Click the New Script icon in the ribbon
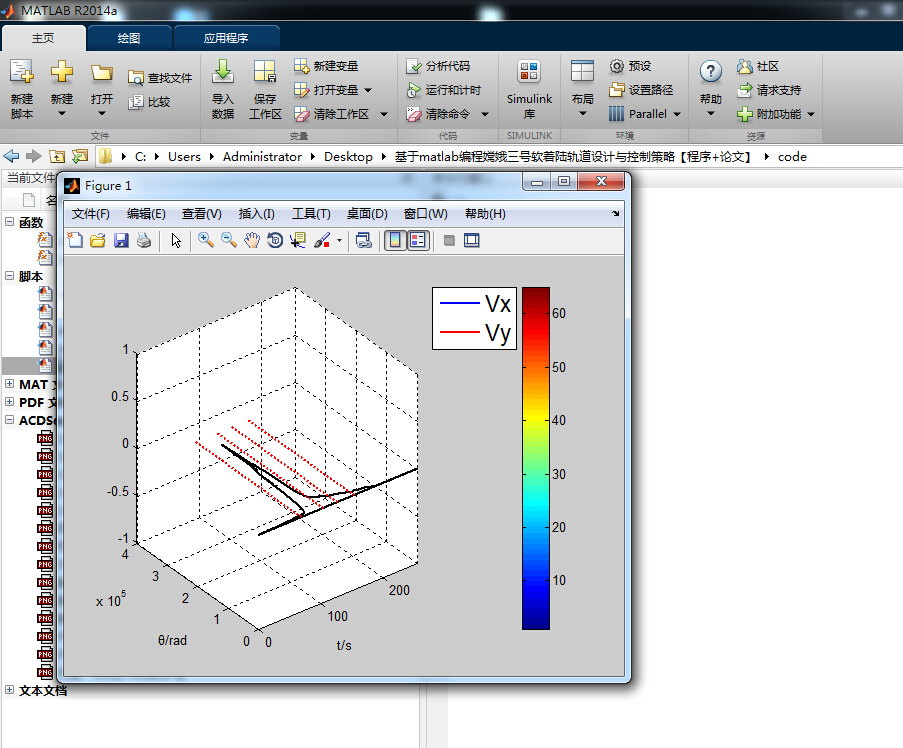The width and height of the screenshot is (903, 748). tap(22, 71)
